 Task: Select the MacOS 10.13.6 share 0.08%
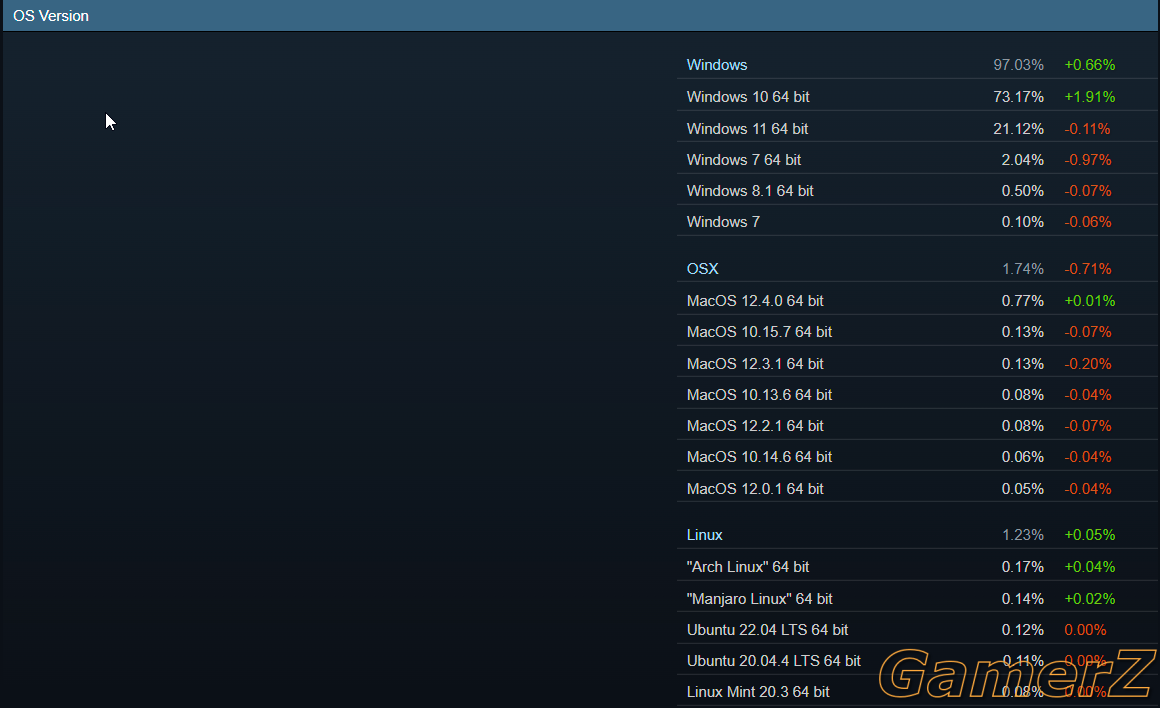point(1022,395)
